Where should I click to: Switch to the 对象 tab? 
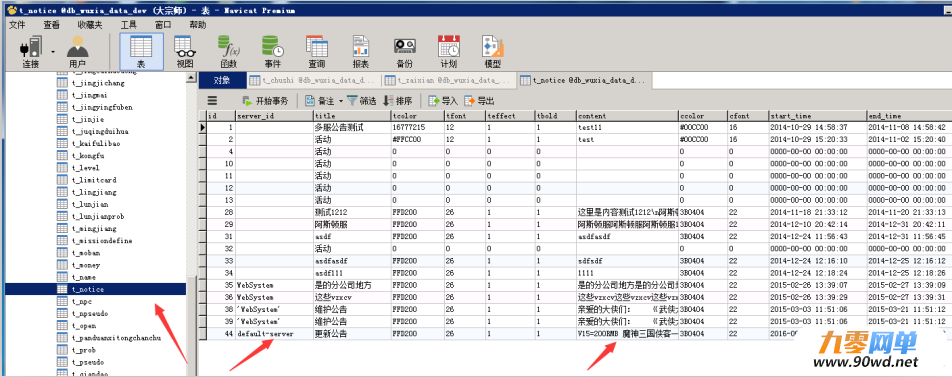[223, 80]
